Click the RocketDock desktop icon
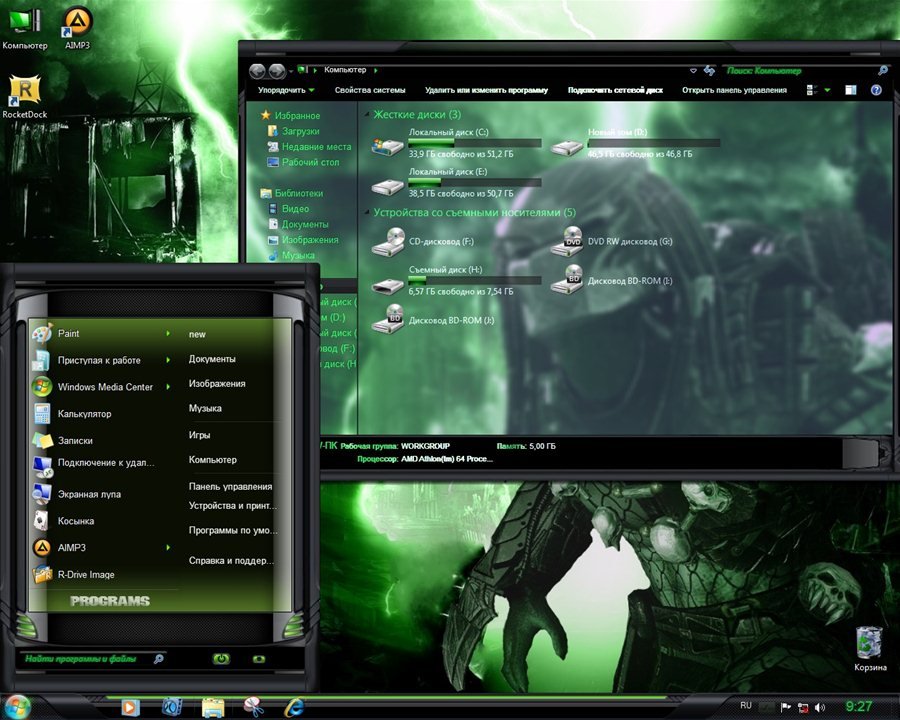Screen dimensions: 900x720 click(x=24, y=93)
